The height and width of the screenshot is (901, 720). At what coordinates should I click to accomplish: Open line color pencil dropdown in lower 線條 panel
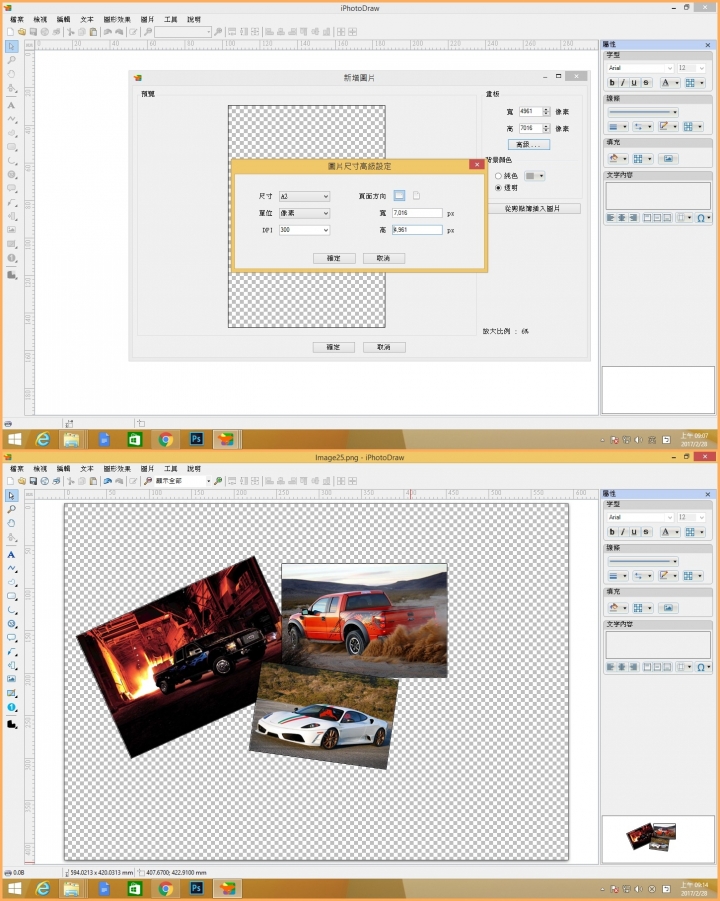[x=668, y=576]
